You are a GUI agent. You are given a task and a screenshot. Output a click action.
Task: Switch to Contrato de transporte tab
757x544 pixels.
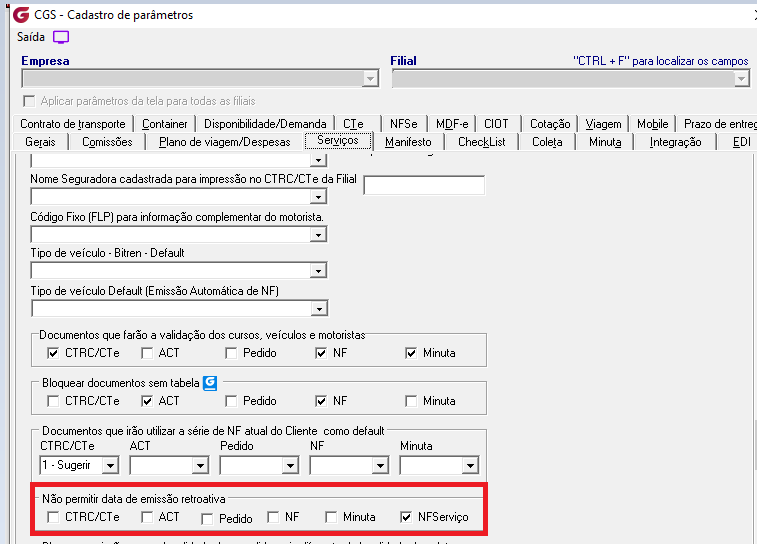pyautogui.click(x=73, y=124)
